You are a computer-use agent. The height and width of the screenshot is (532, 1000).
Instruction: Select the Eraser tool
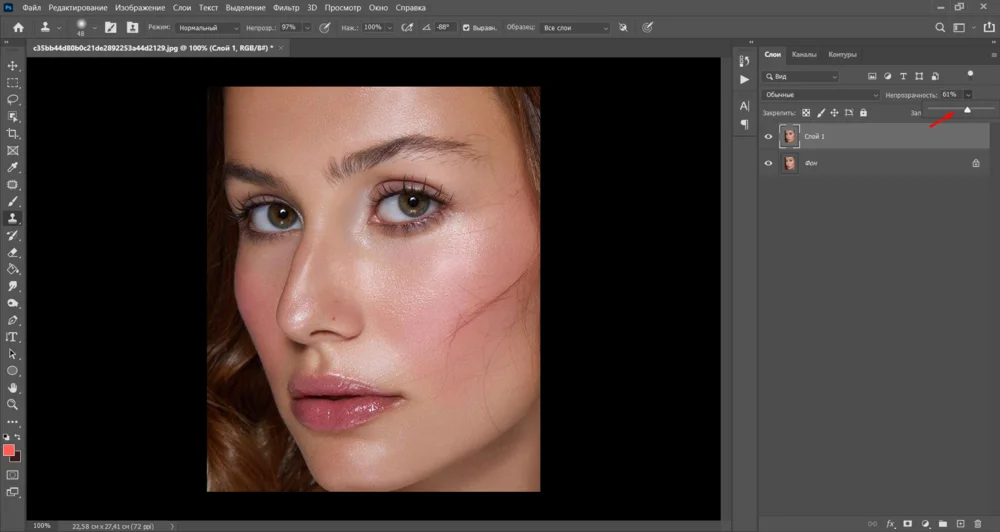pos(13,252)
